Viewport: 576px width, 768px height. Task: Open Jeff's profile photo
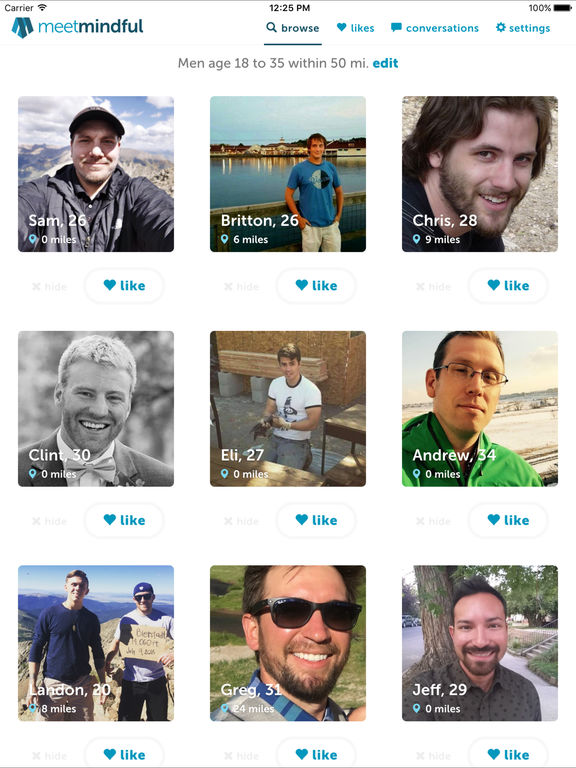[480, 643]
